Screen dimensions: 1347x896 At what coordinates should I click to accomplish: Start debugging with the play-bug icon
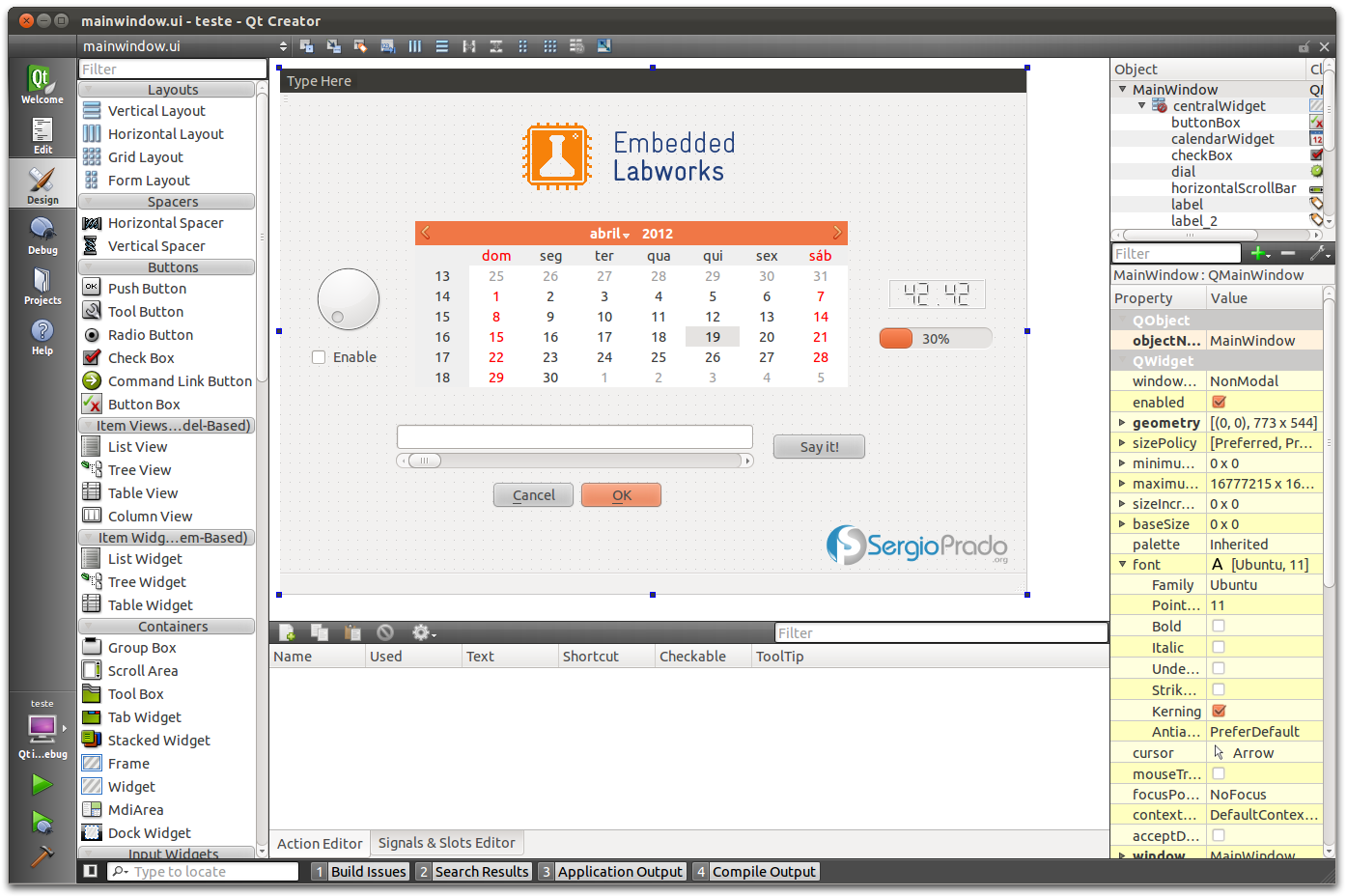pos(42,823)
